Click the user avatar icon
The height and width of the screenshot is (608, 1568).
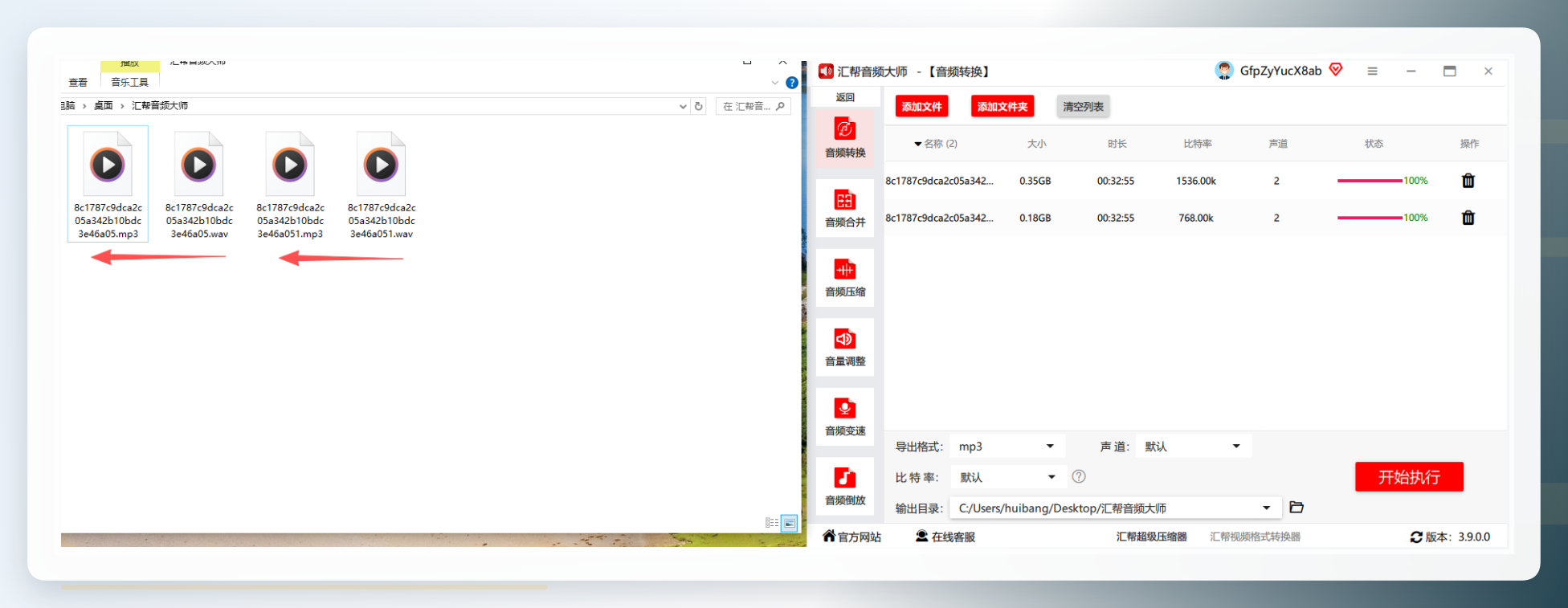click(1224, 71)
